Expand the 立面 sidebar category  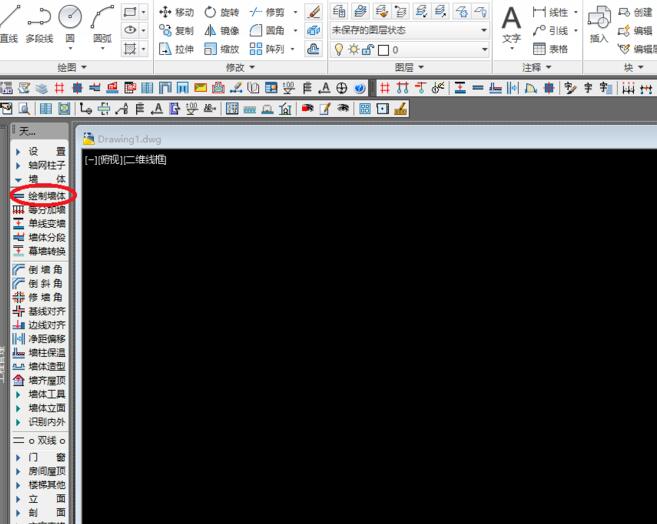[39, 498]
